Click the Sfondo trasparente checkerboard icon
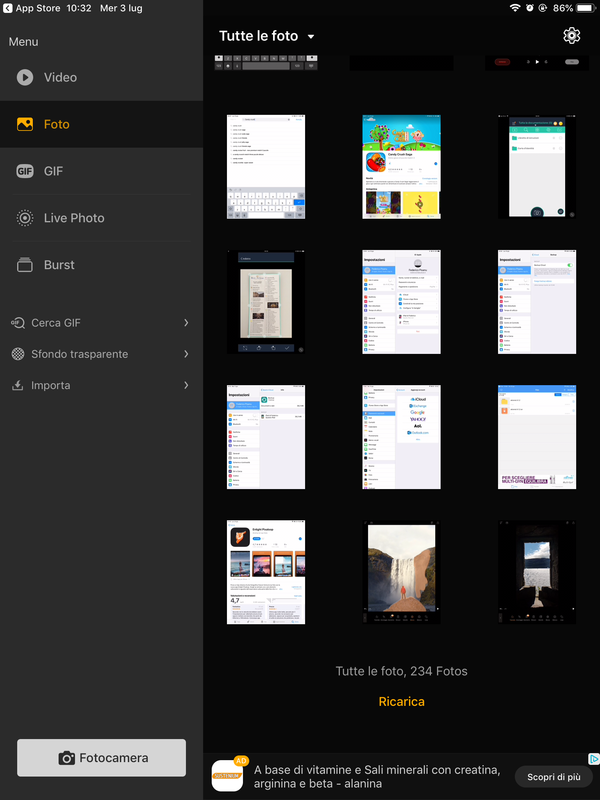 pos(18,354)
